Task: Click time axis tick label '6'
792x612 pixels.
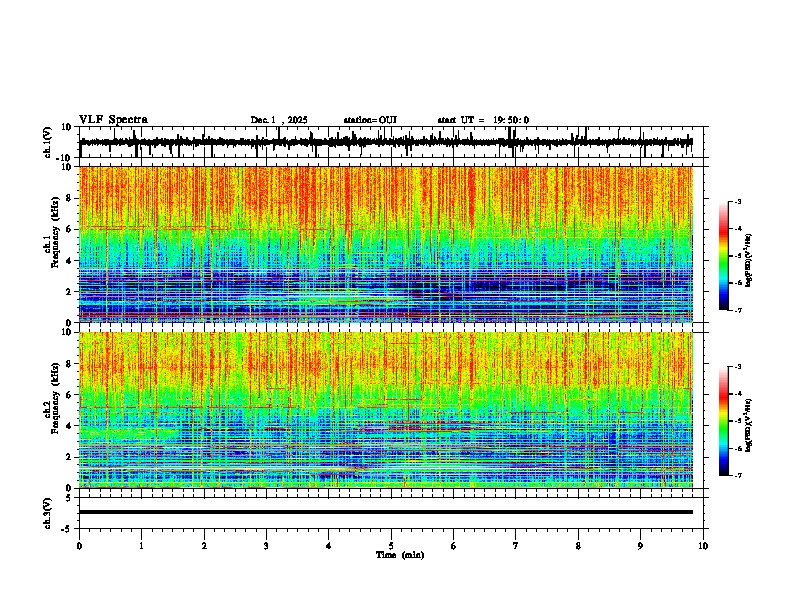Action: click(454, 546)
